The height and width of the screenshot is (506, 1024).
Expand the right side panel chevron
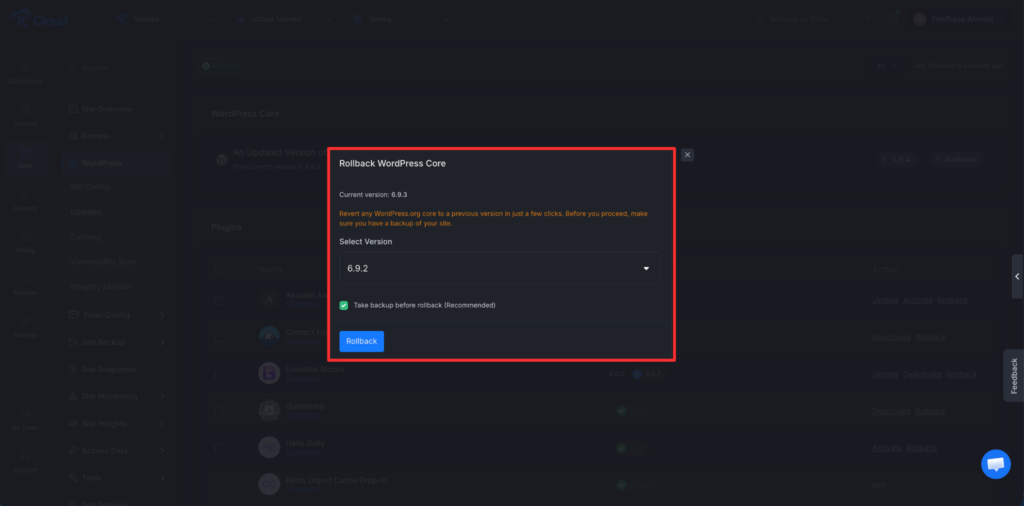[1017, 276]
